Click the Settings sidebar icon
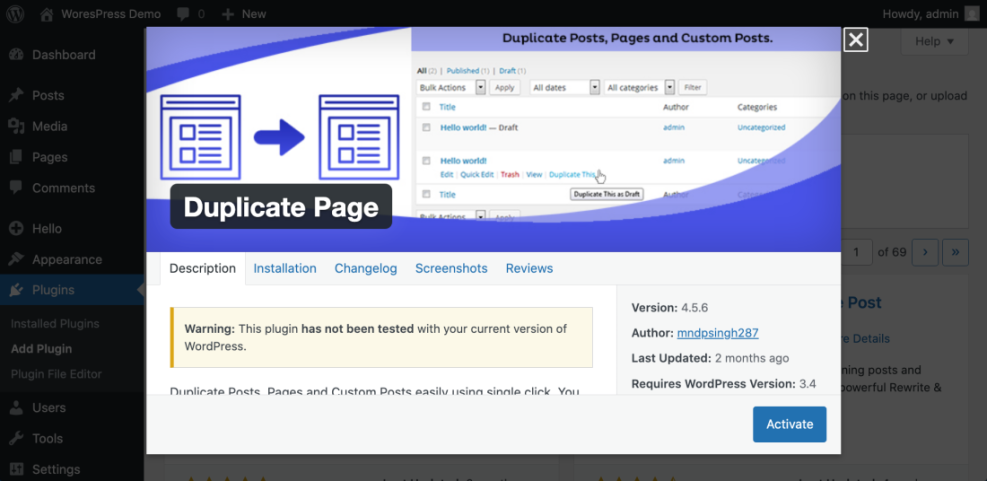Screen dimensions: 987x481 point(16,469)
